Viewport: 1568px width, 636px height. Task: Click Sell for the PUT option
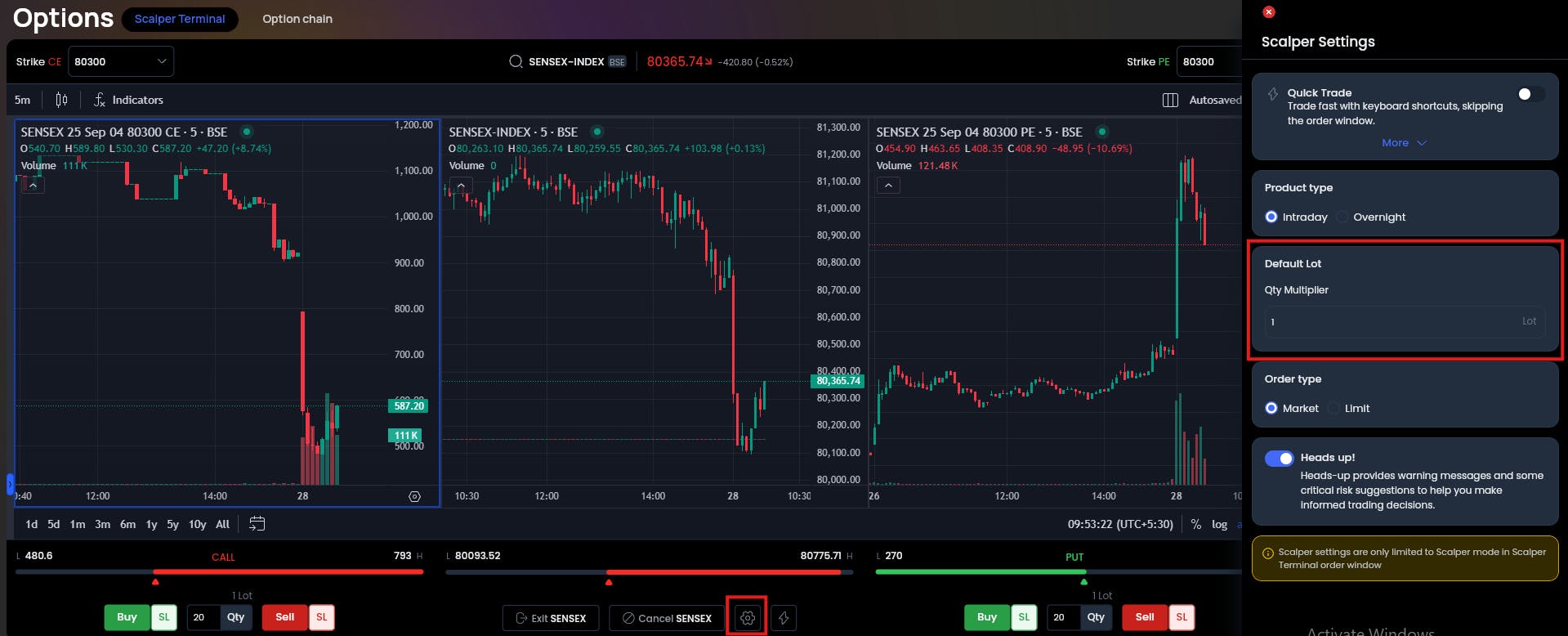[1145, 617]
